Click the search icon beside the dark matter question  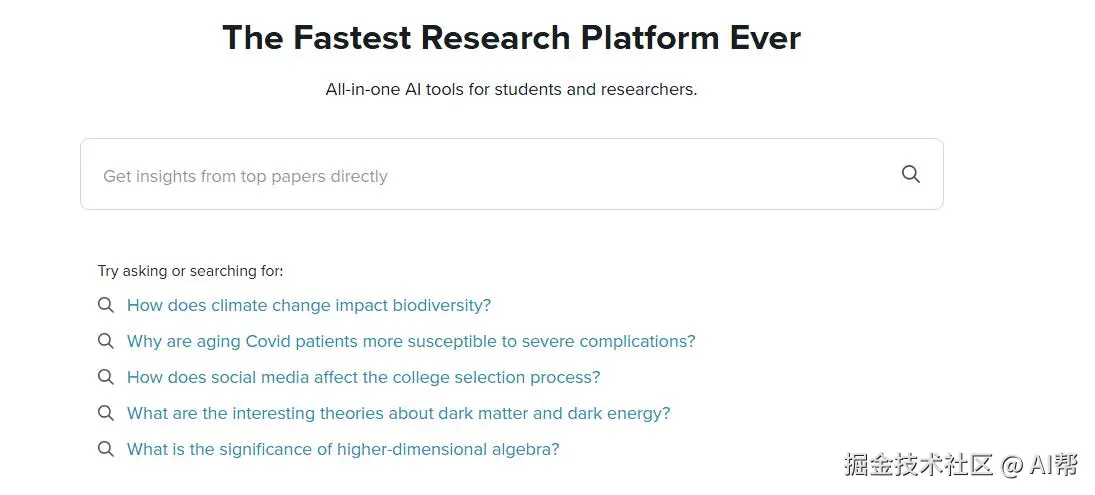(105, 413)
